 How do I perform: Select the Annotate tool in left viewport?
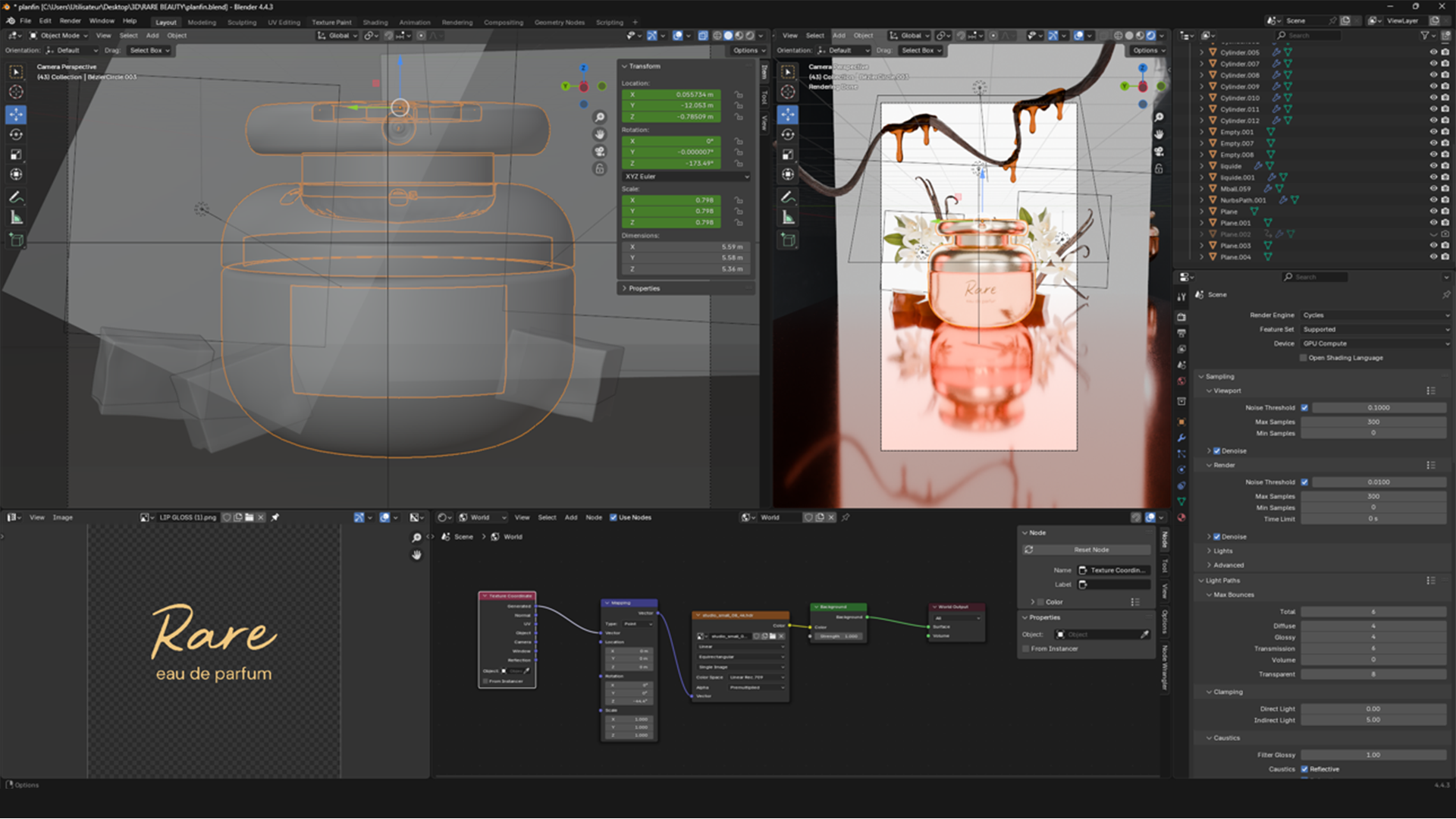(16, 197)
